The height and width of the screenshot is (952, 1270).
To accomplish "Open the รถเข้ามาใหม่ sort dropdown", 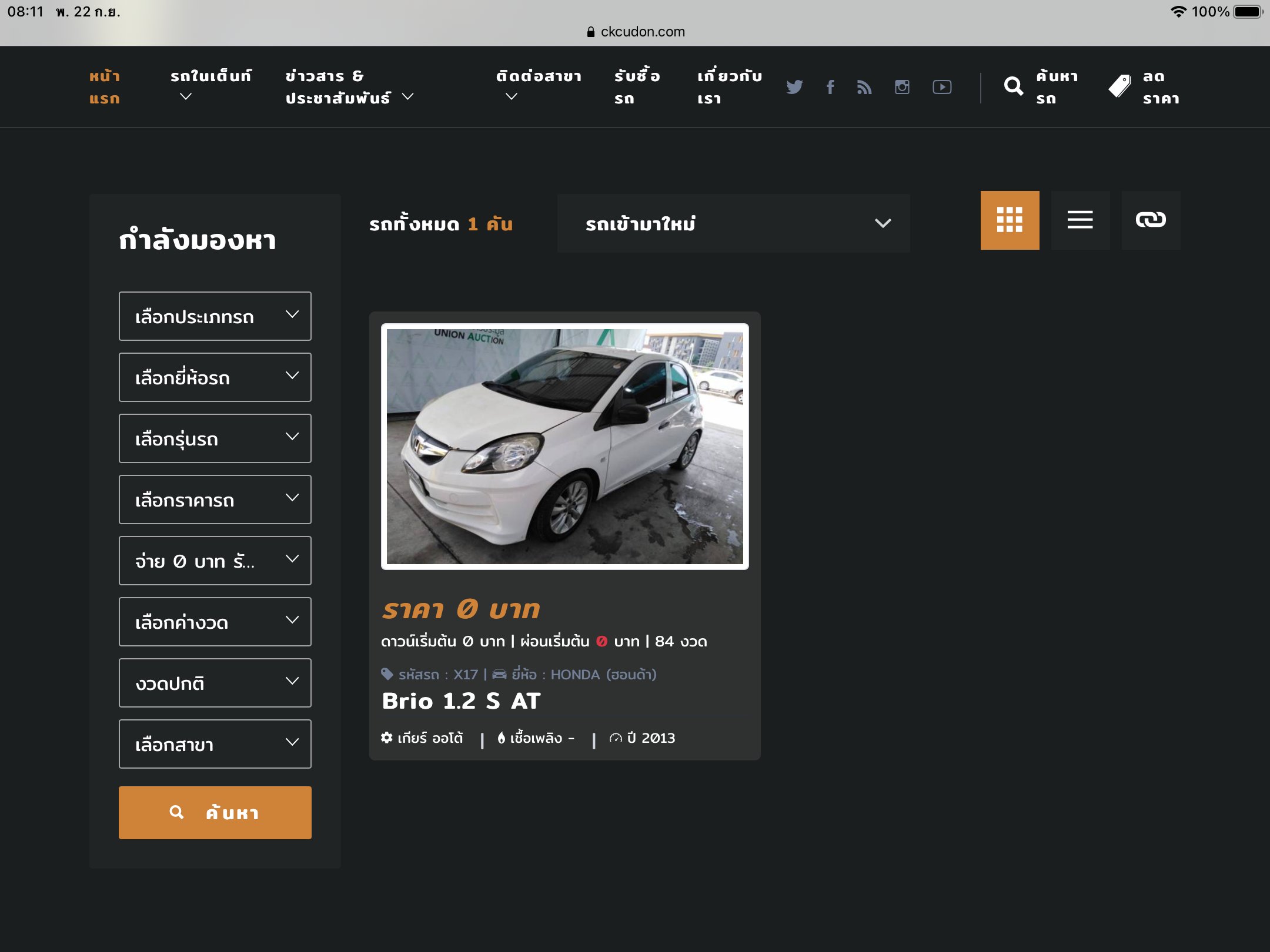I will tap(733, 223).
